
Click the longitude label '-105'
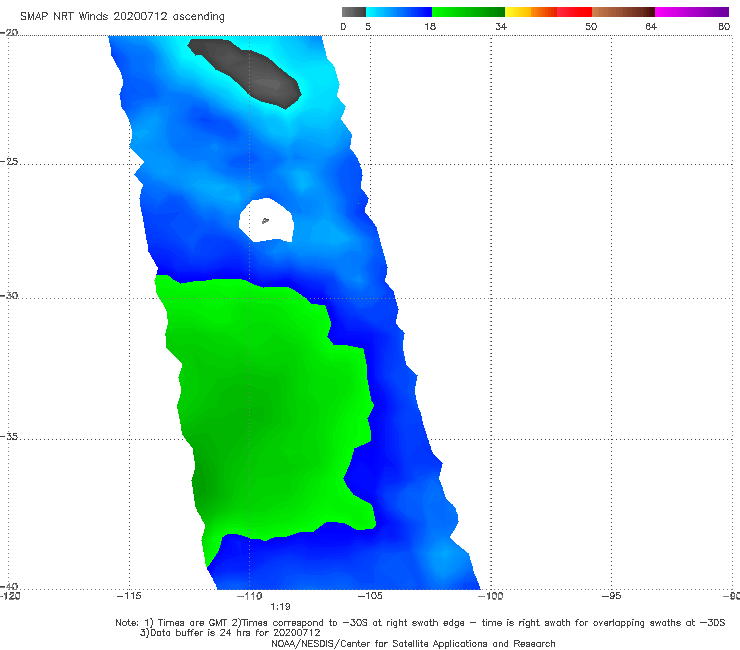coord(370,596)
